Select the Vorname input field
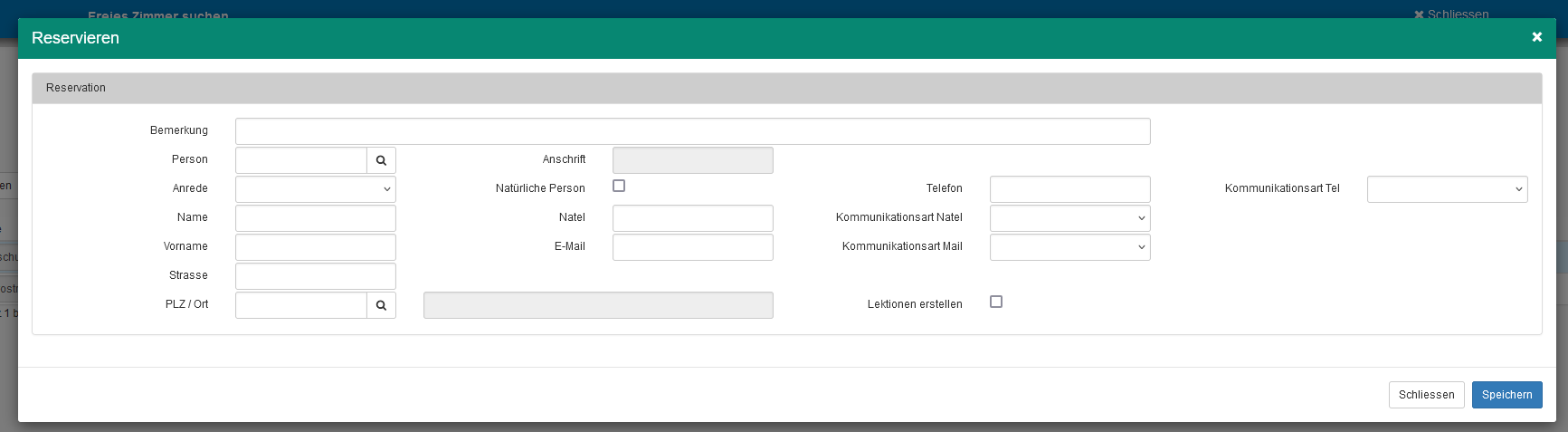Image resolution: width=1568 pixels, height=432 pixels. coord(315,247)
